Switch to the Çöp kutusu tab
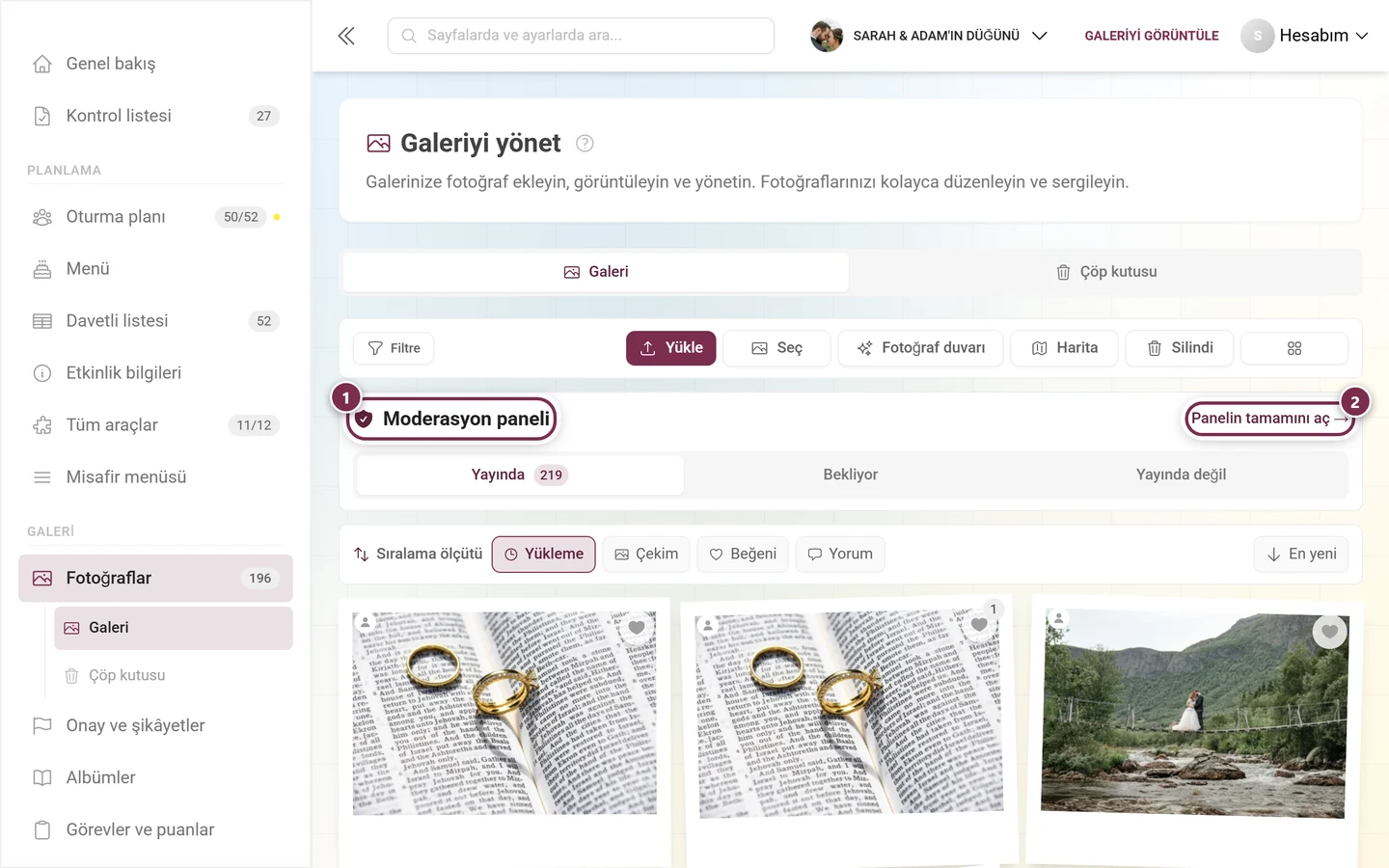 (x=1106, y=272)
